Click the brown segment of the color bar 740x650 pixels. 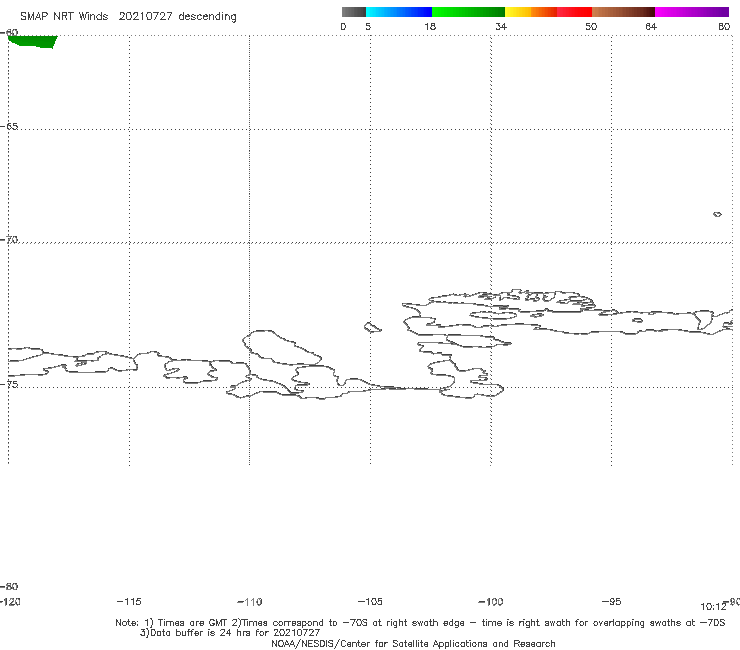(x=623, y=12)
